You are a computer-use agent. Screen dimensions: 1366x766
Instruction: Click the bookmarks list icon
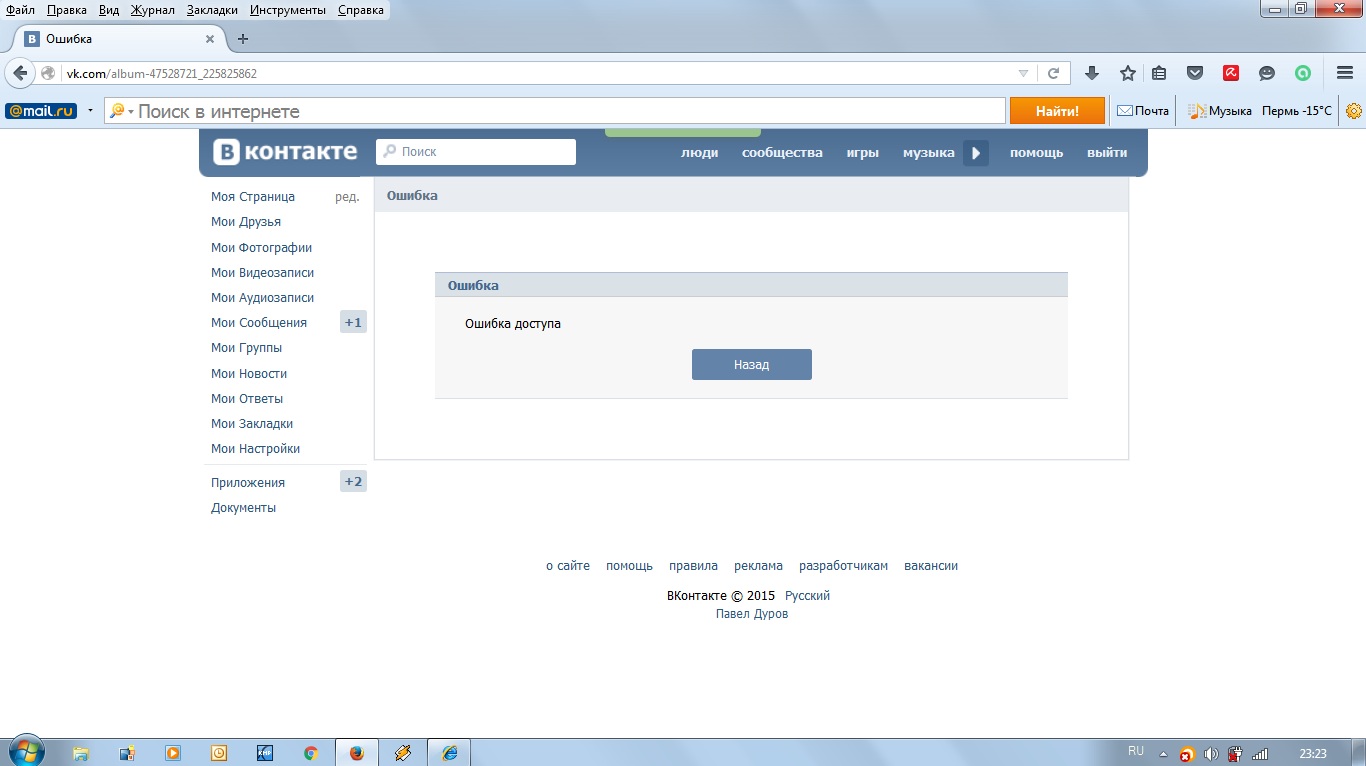coord(1159,73)
